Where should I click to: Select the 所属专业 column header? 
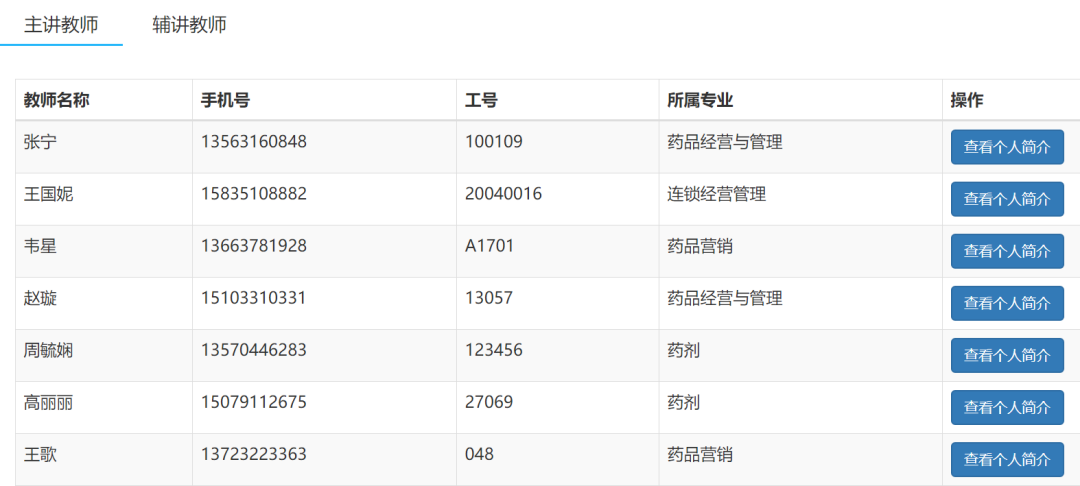(x=700, y=101)
